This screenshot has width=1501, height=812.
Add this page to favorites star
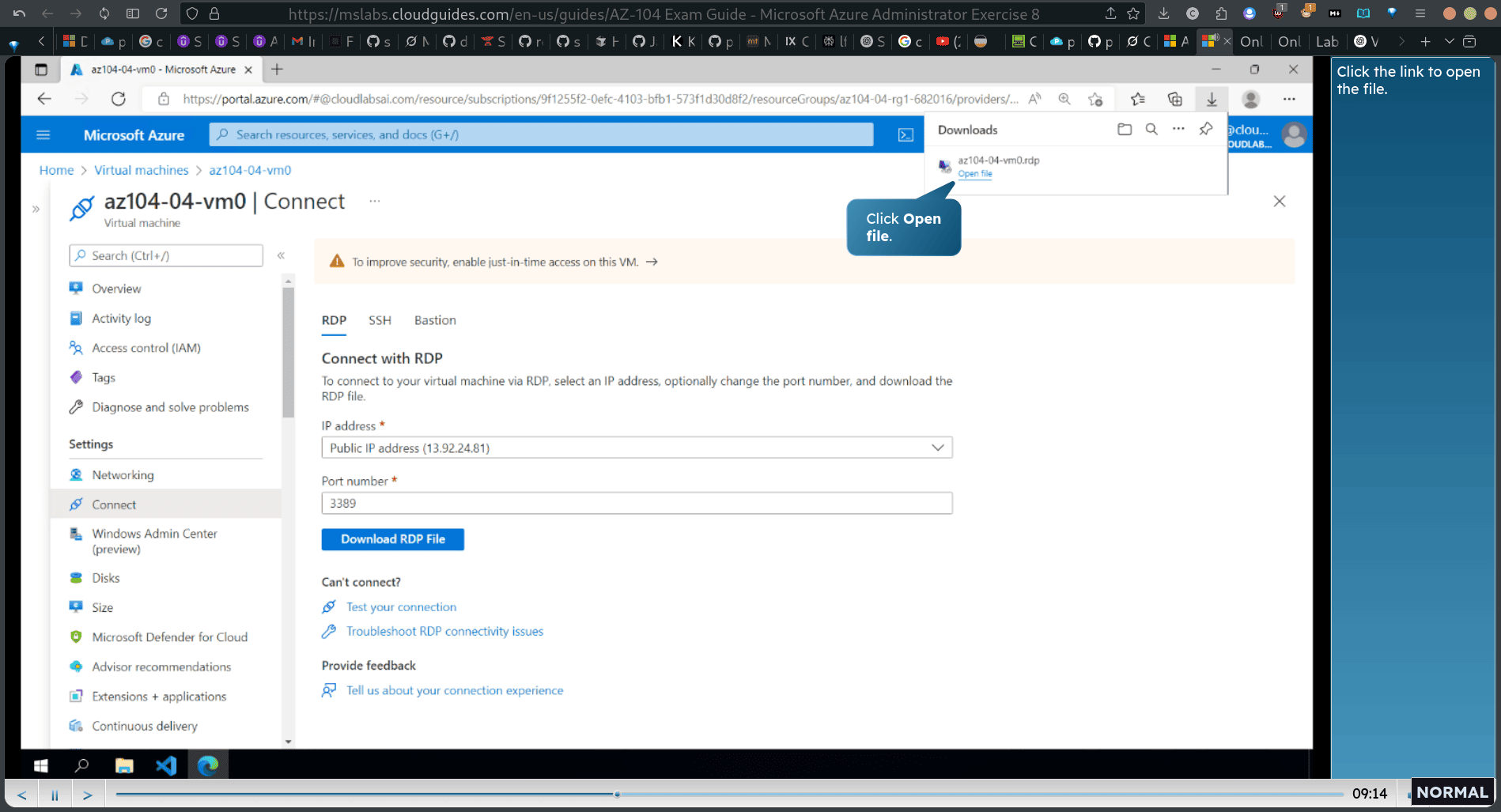(x=1095, y=99)
